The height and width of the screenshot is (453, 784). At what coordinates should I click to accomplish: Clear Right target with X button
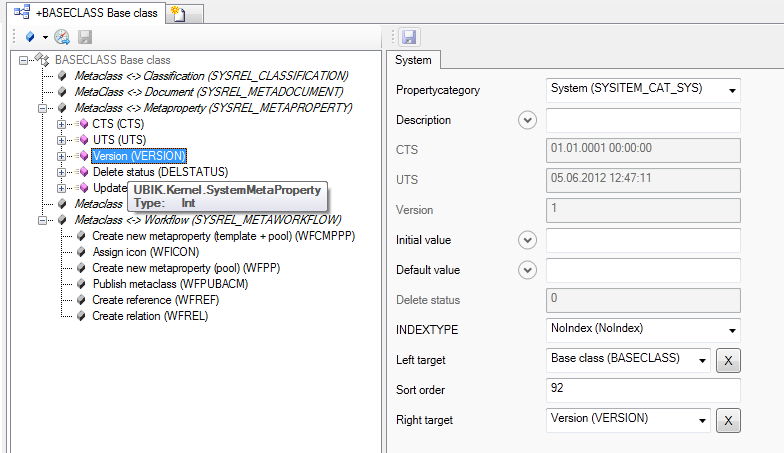pyautogui.click(x=728, y=420)
